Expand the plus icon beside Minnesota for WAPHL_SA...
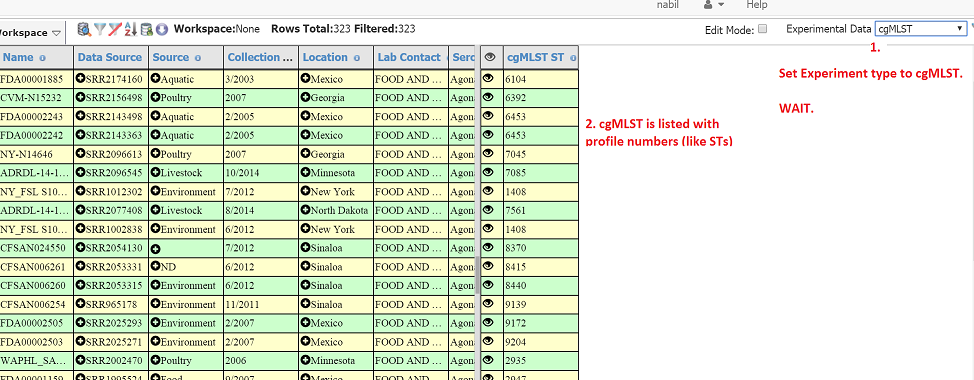This screenshot has height=380, width=974. (x=305, y=361)
